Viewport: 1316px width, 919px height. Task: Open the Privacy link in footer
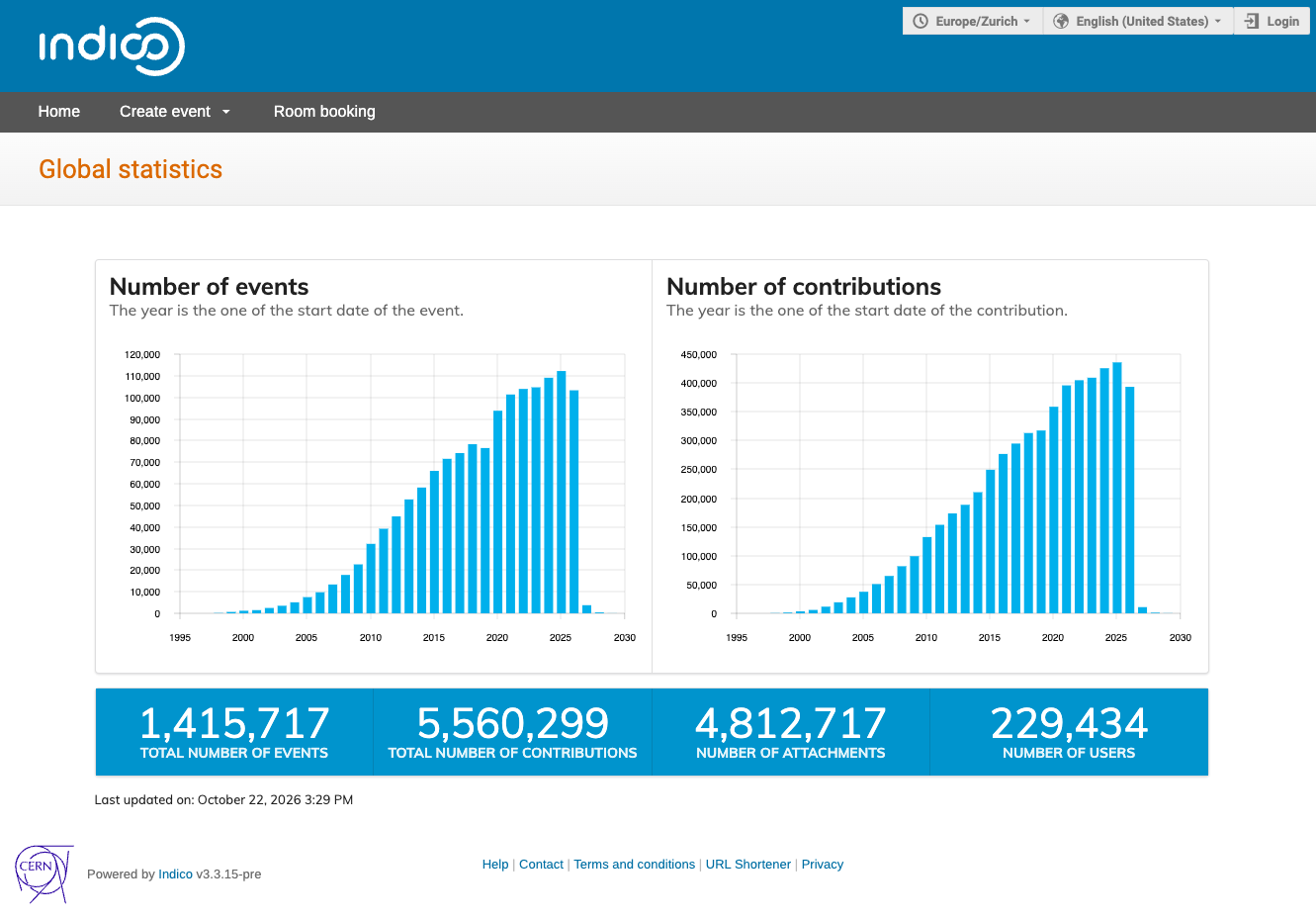tap(823, 865)
